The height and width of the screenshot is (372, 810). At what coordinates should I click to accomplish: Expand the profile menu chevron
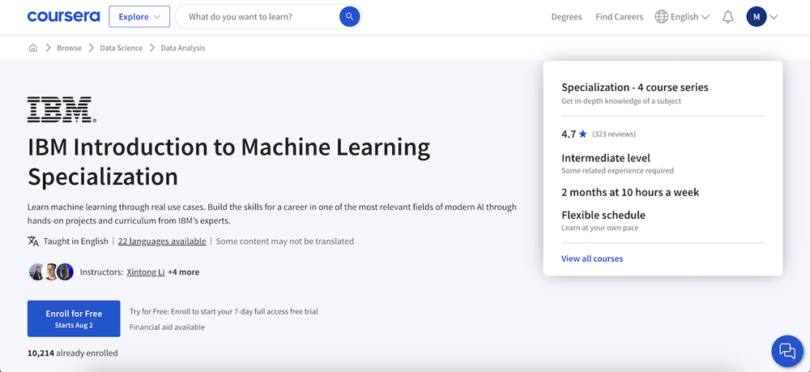click(x=773, y=17)
